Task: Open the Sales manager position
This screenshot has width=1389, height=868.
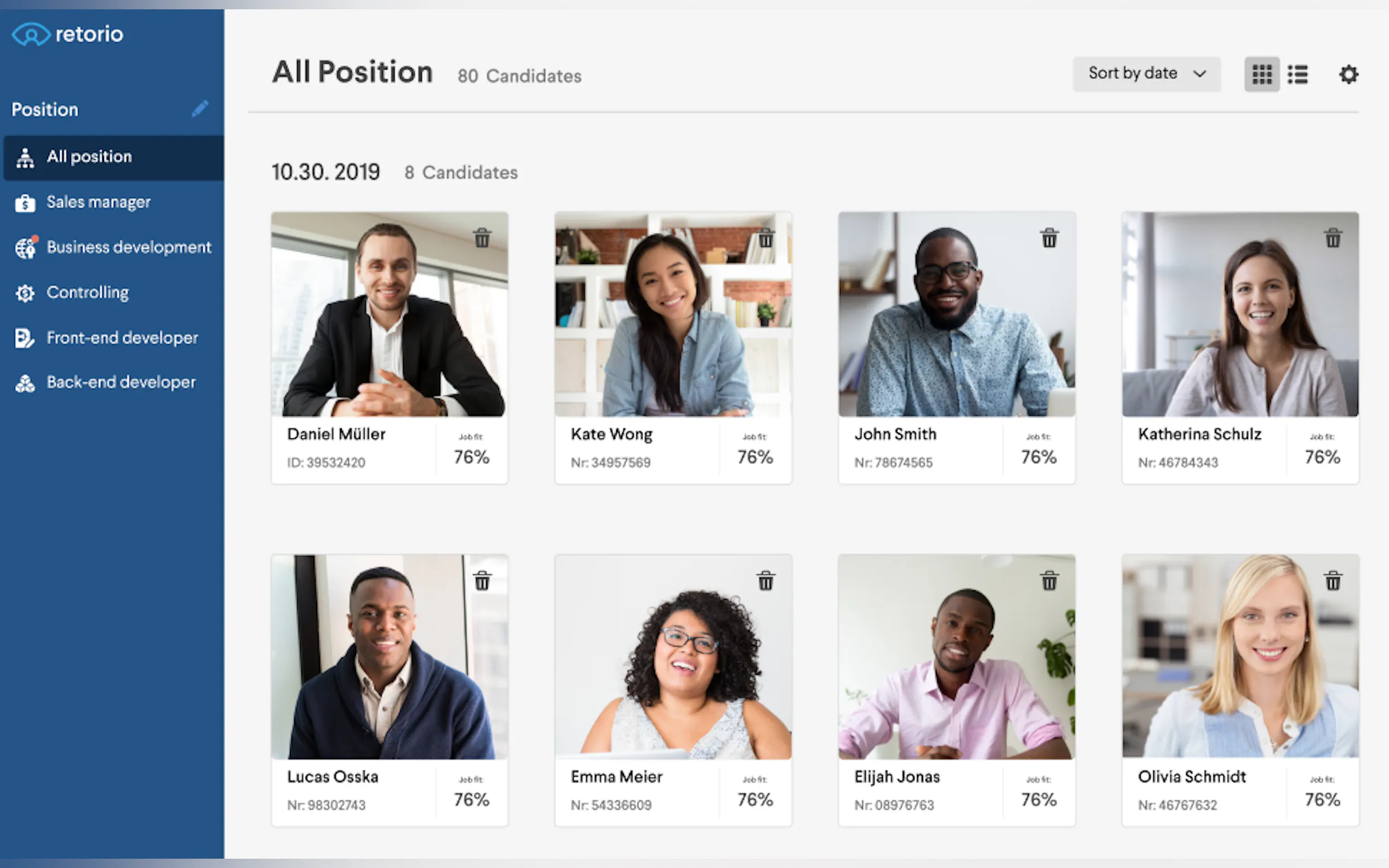Action: [98, 202]
